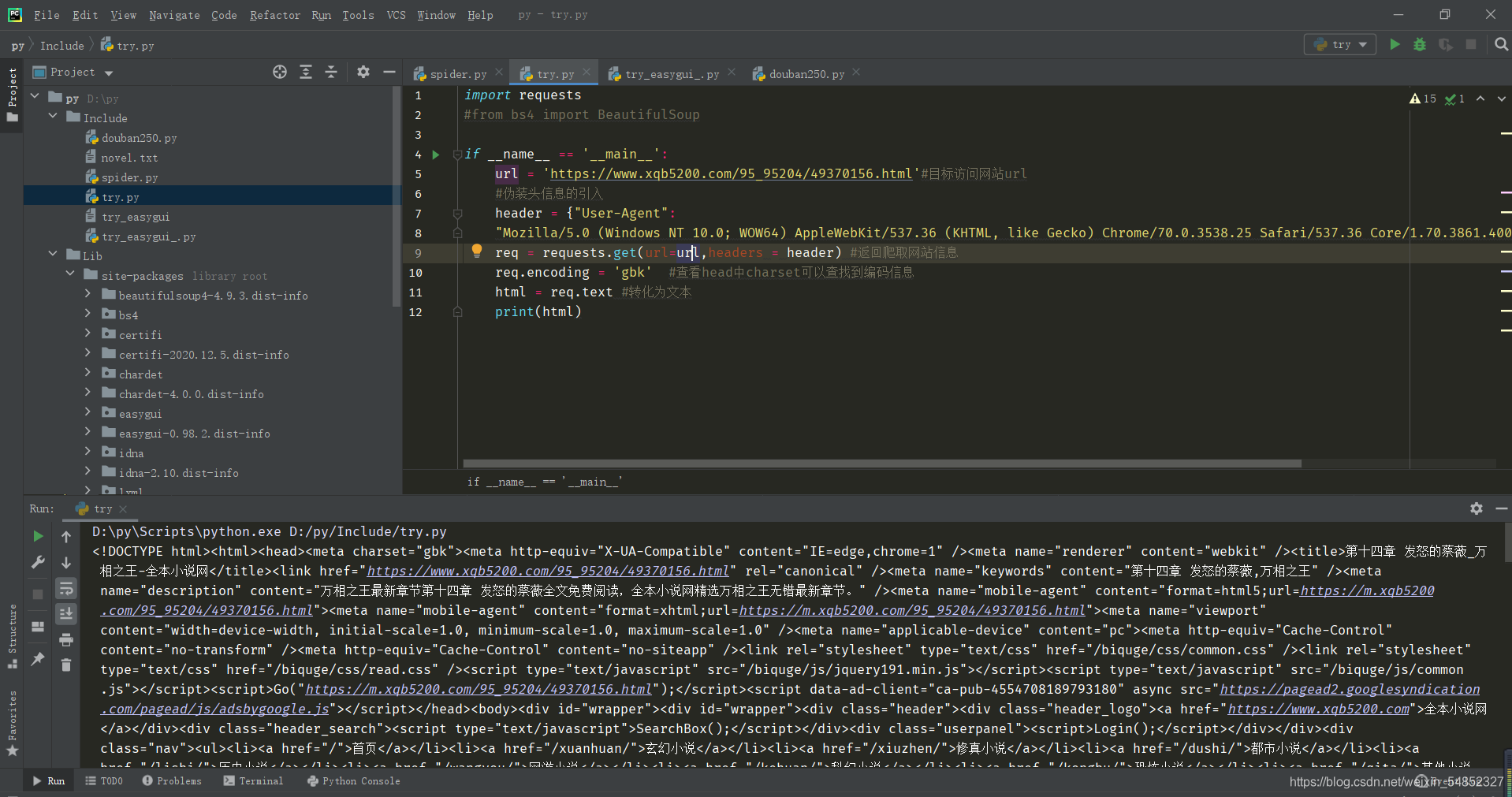This screenshot has width=1512, height=797.
Task: Open Run panel settings gear
Action: tap(1477, 508)
